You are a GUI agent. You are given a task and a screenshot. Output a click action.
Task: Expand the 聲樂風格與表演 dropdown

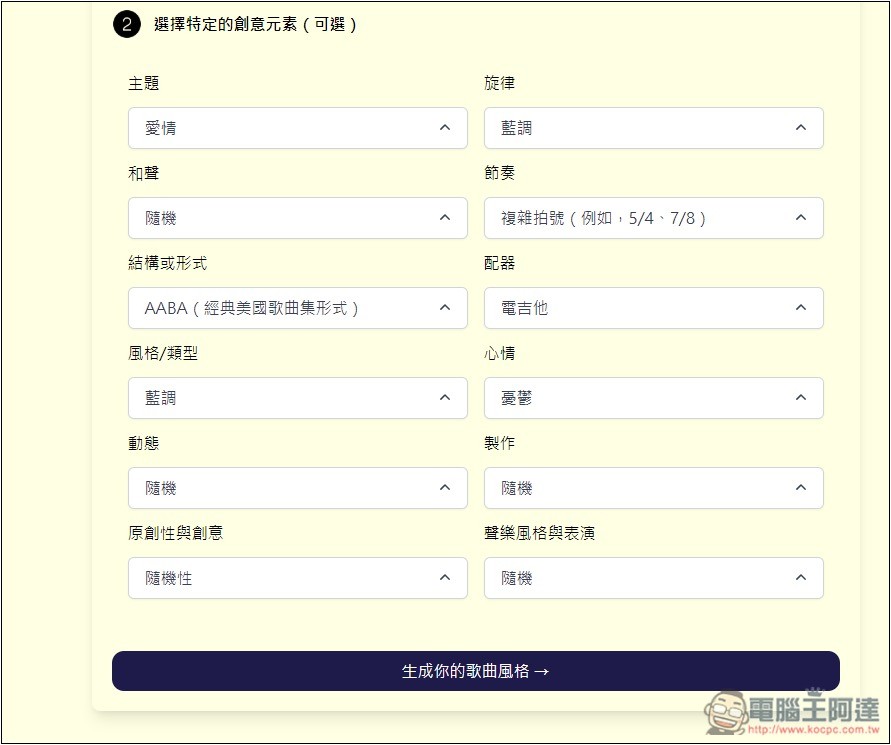click(x=653, y=578)
